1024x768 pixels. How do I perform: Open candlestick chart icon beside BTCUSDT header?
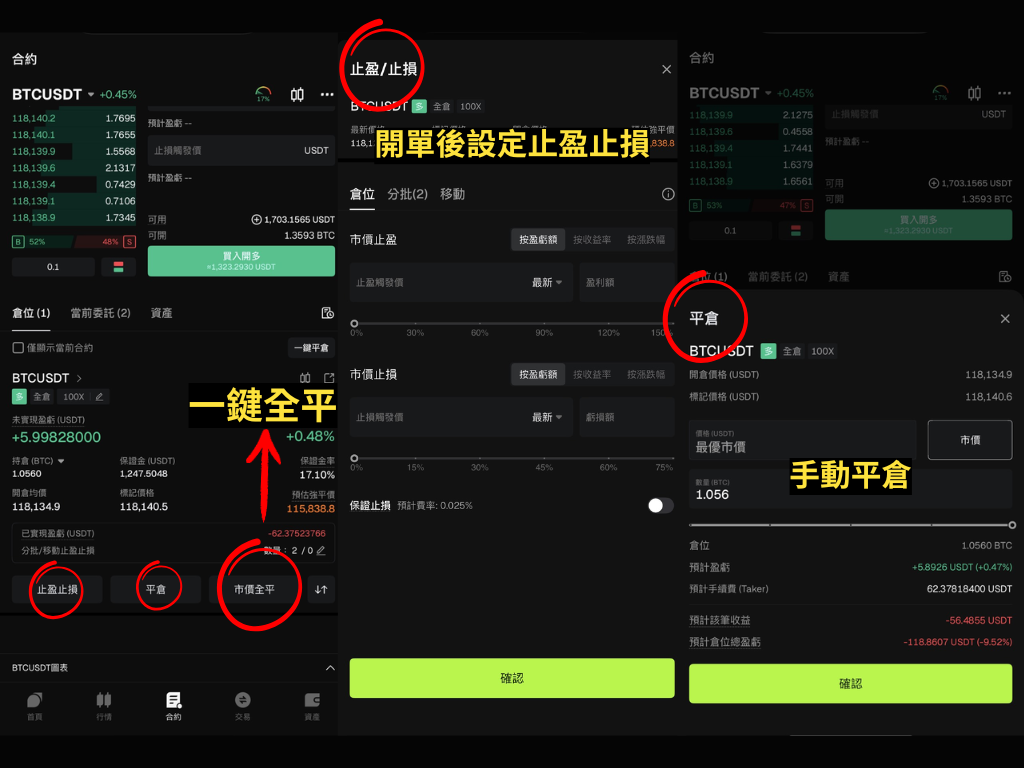(x=297, y=95)
